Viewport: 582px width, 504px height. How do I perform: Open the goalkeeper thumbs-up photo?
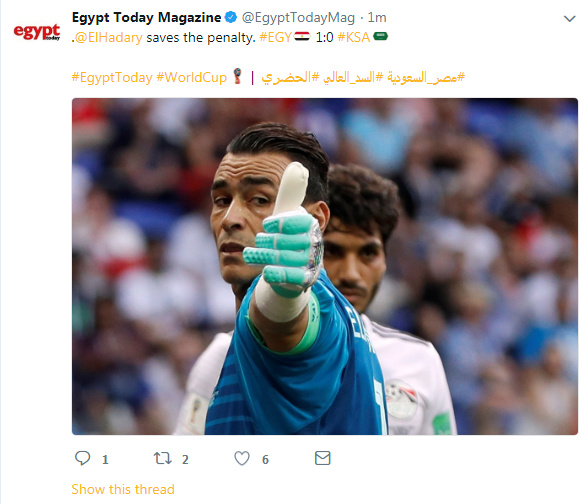point(325,266)
